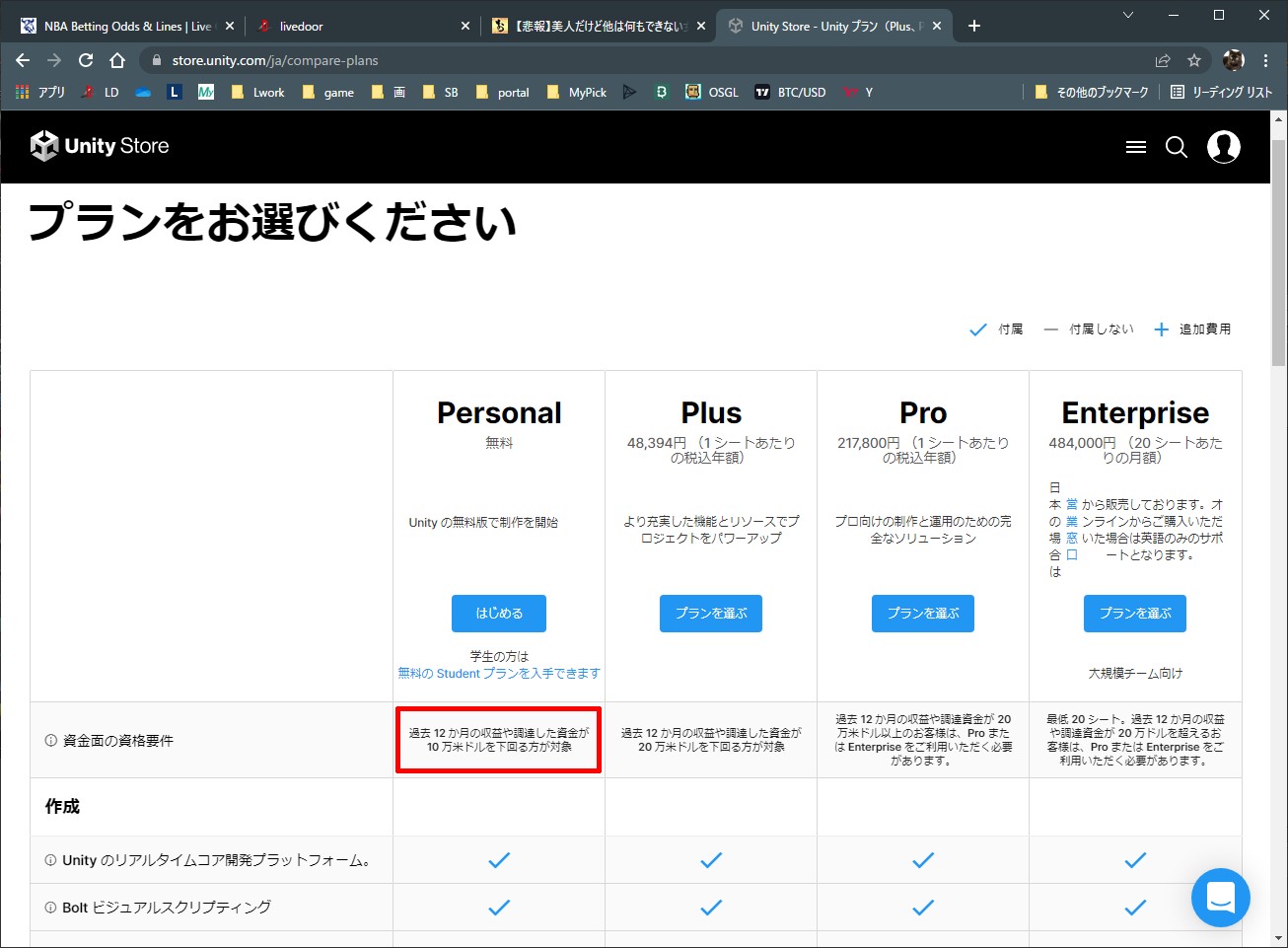Open the Unity Store search icon
The height and width of the screenshot is (948, 1288).
(1177, 147)
